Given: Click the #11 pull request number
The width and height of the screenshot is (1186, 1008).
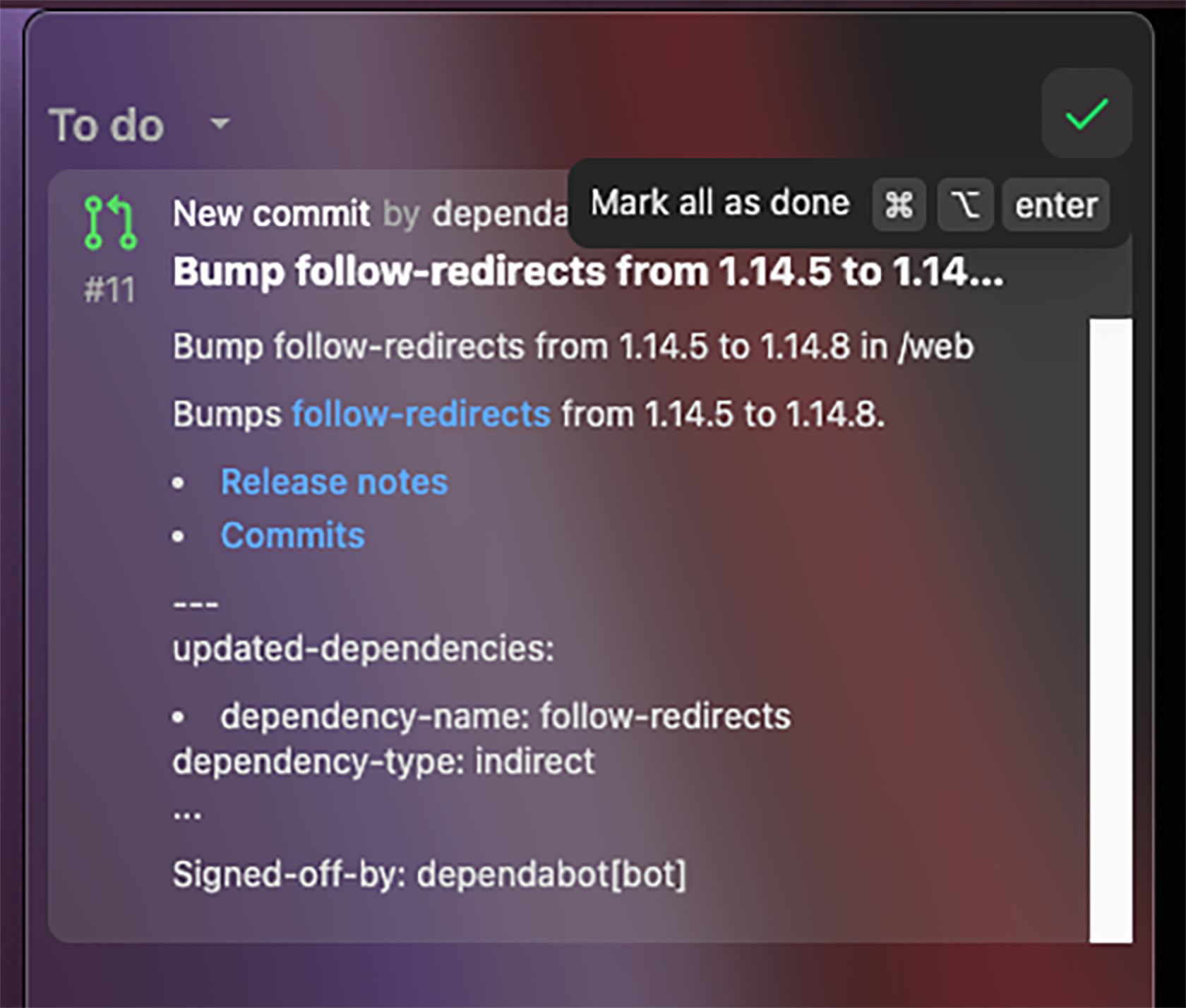Looking at the screenshot, I should click(109, 290).
